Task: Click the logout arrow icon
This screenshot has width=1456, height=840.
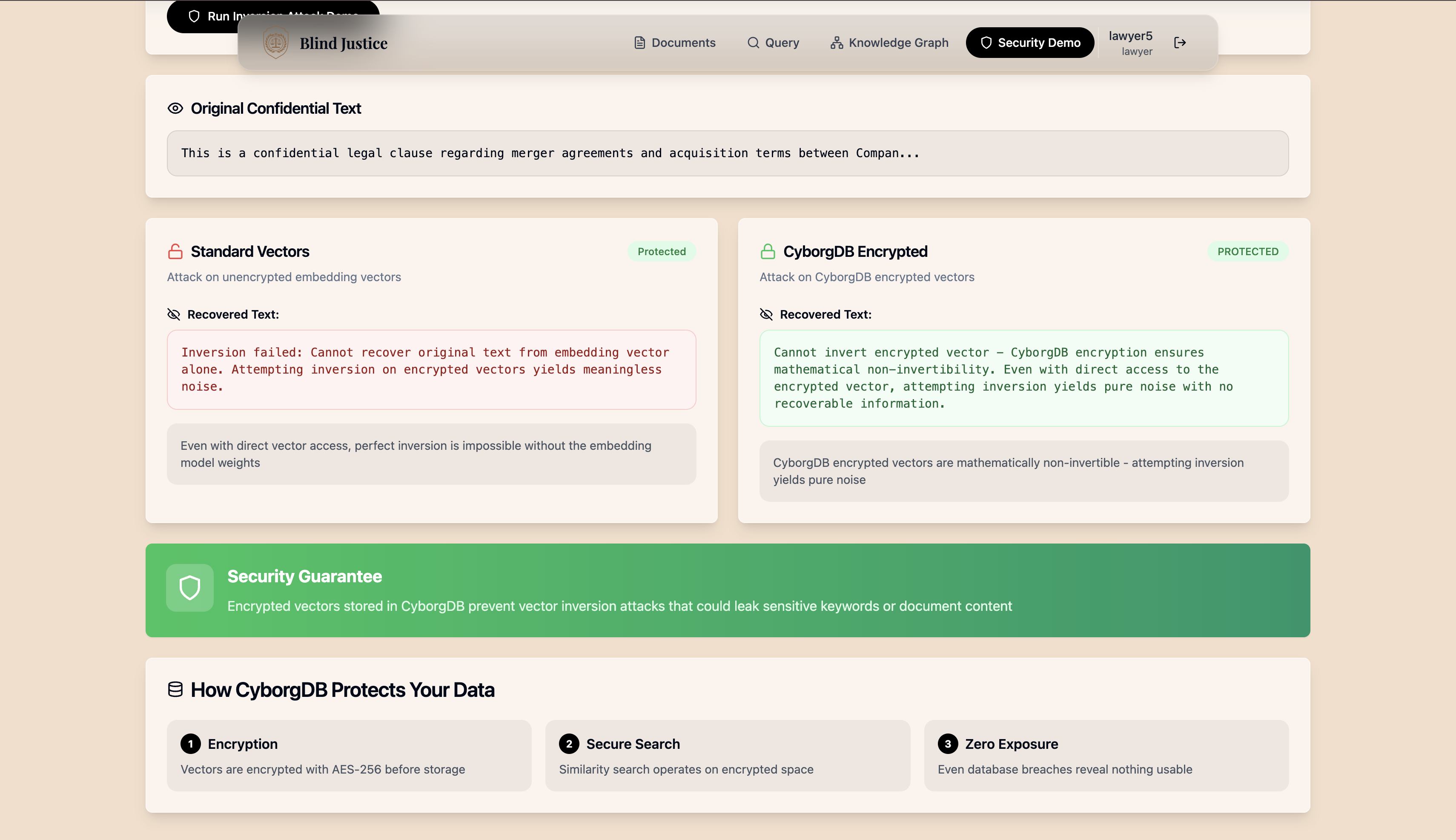Action: [x=1180, y=43]
